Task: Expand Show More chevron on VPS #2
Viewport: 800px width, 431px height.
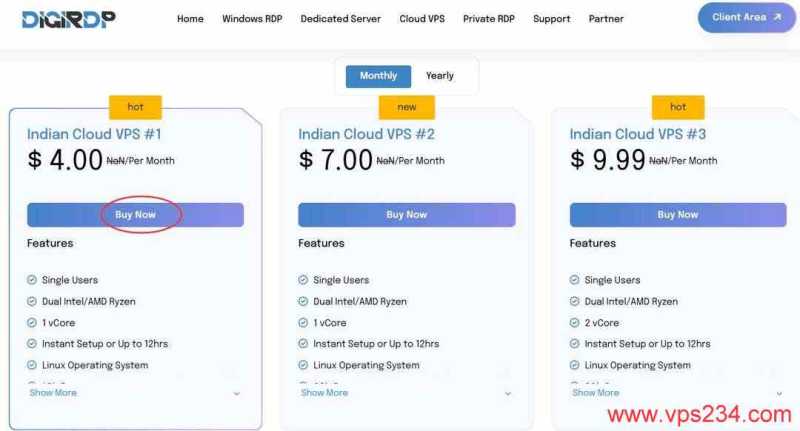Action: 508,394
